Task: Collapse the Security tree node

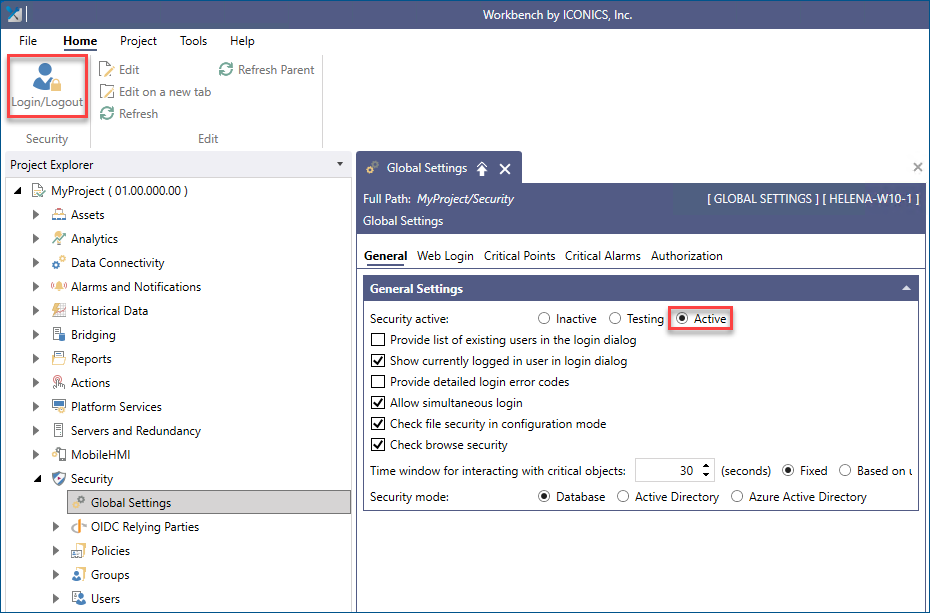Action: [37, 478]
